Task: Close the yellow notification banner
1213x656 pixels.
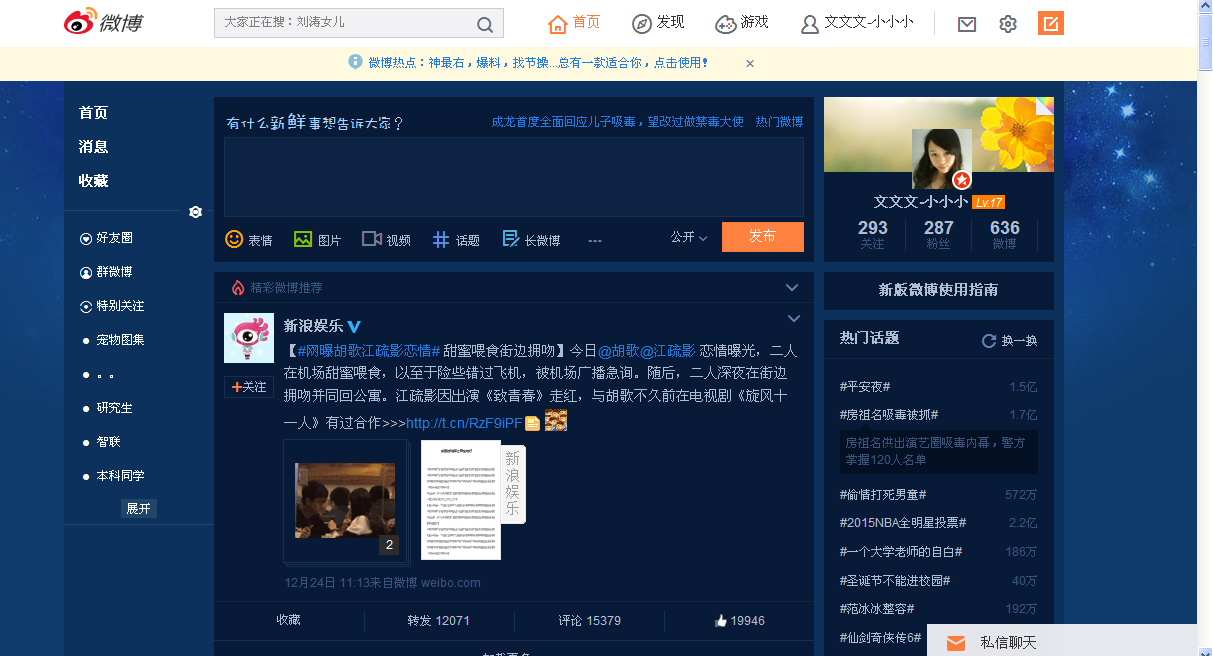Action: 750,63
